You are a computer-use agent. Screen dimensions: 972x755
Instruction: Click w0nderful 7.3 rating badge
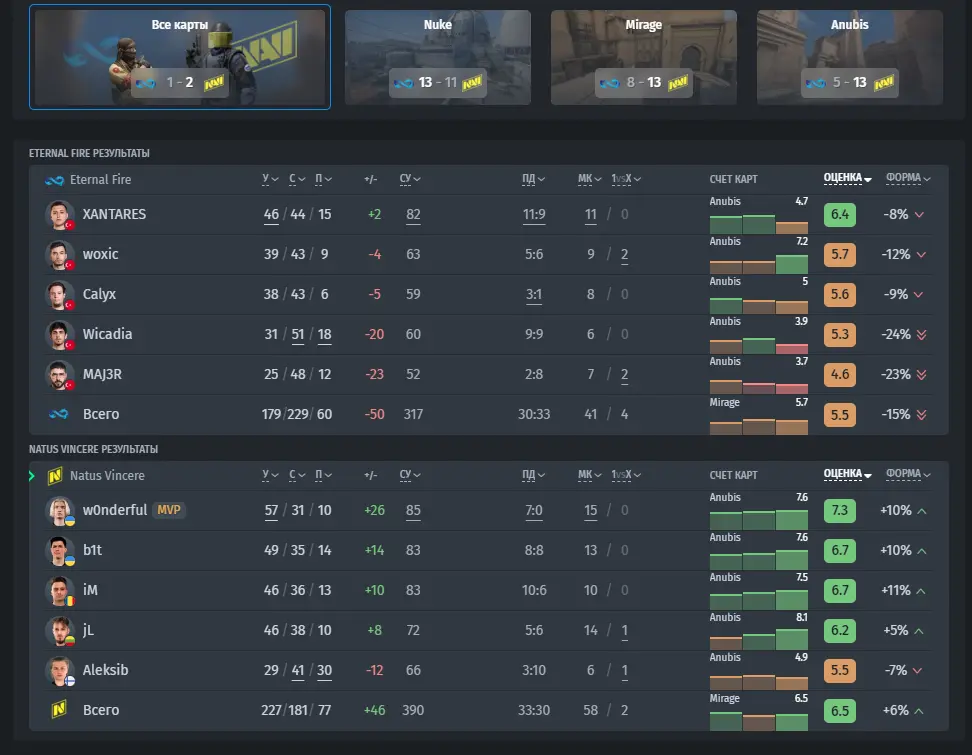pyautogui.click(x=839, y=511)
